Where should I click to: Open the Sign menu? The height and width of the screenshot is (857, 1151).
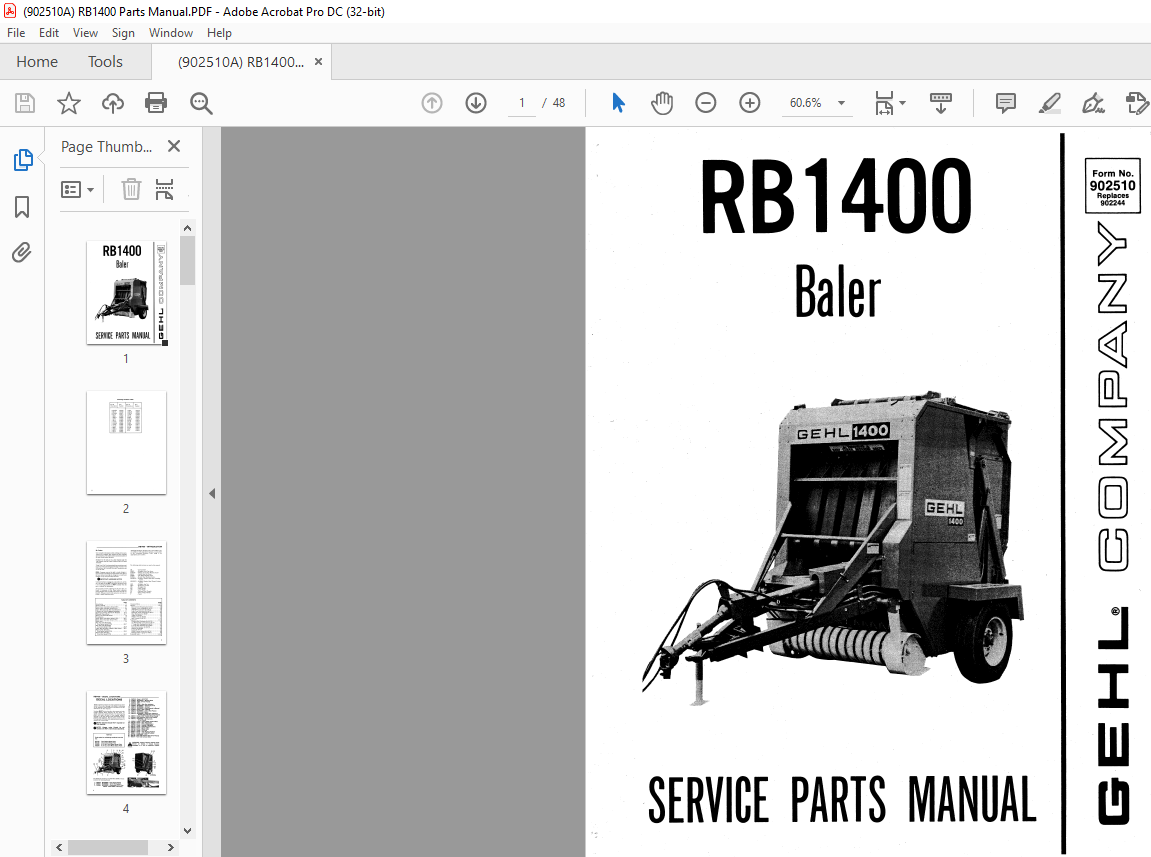click(123, 33)
